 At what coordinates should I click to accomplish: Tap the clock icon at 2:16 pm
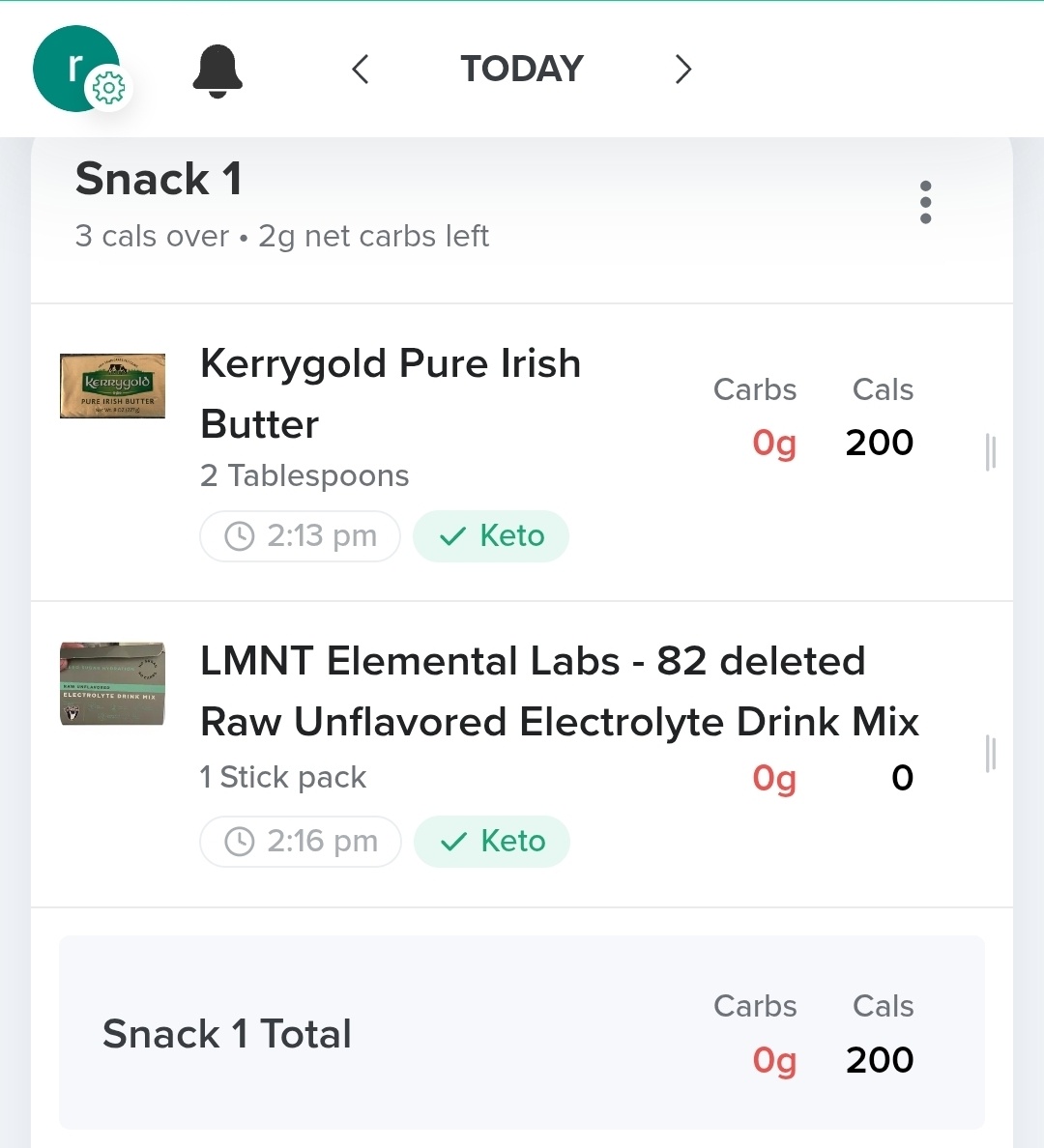point(239,842)
